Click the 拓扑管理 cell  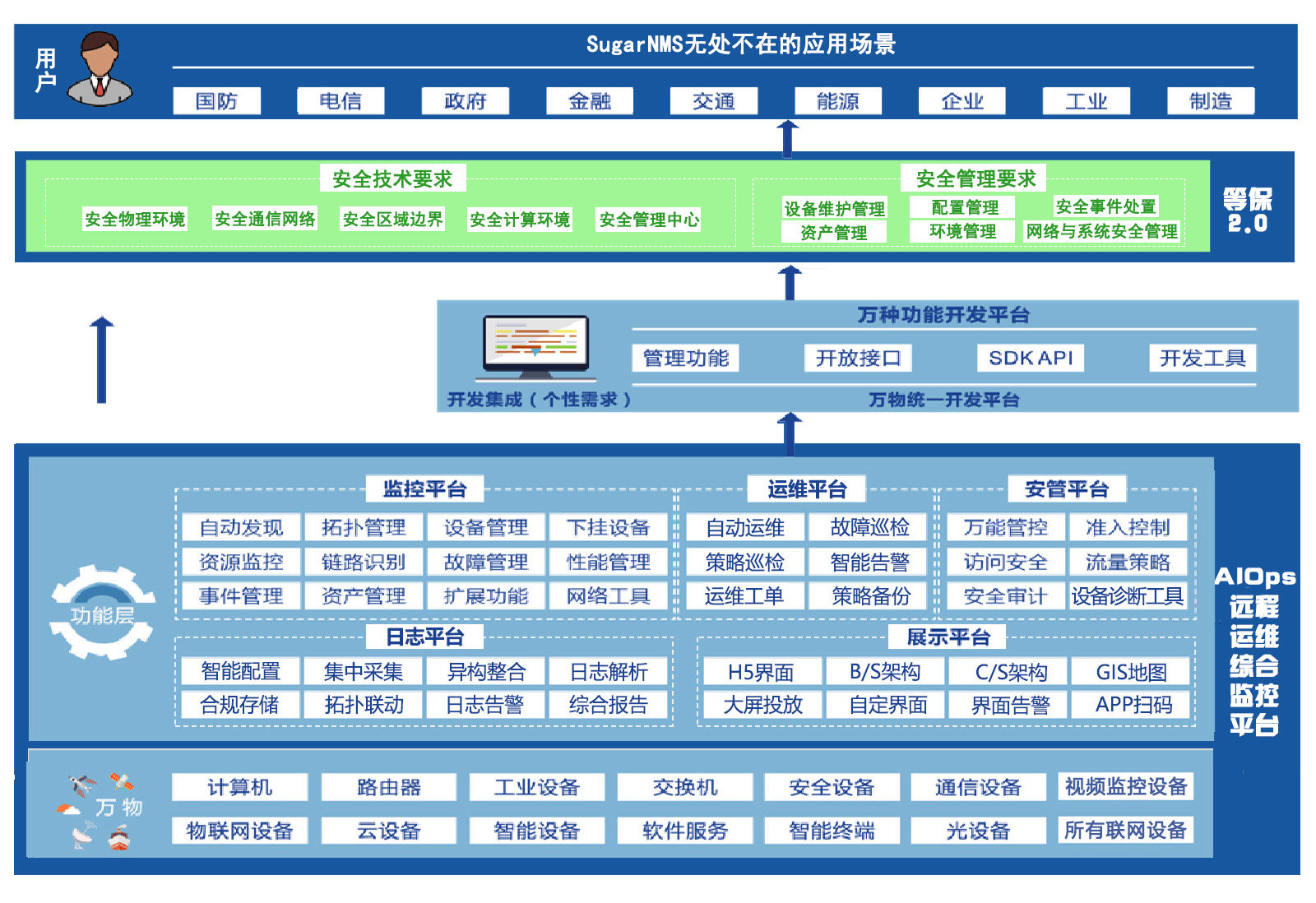point(364,527)
